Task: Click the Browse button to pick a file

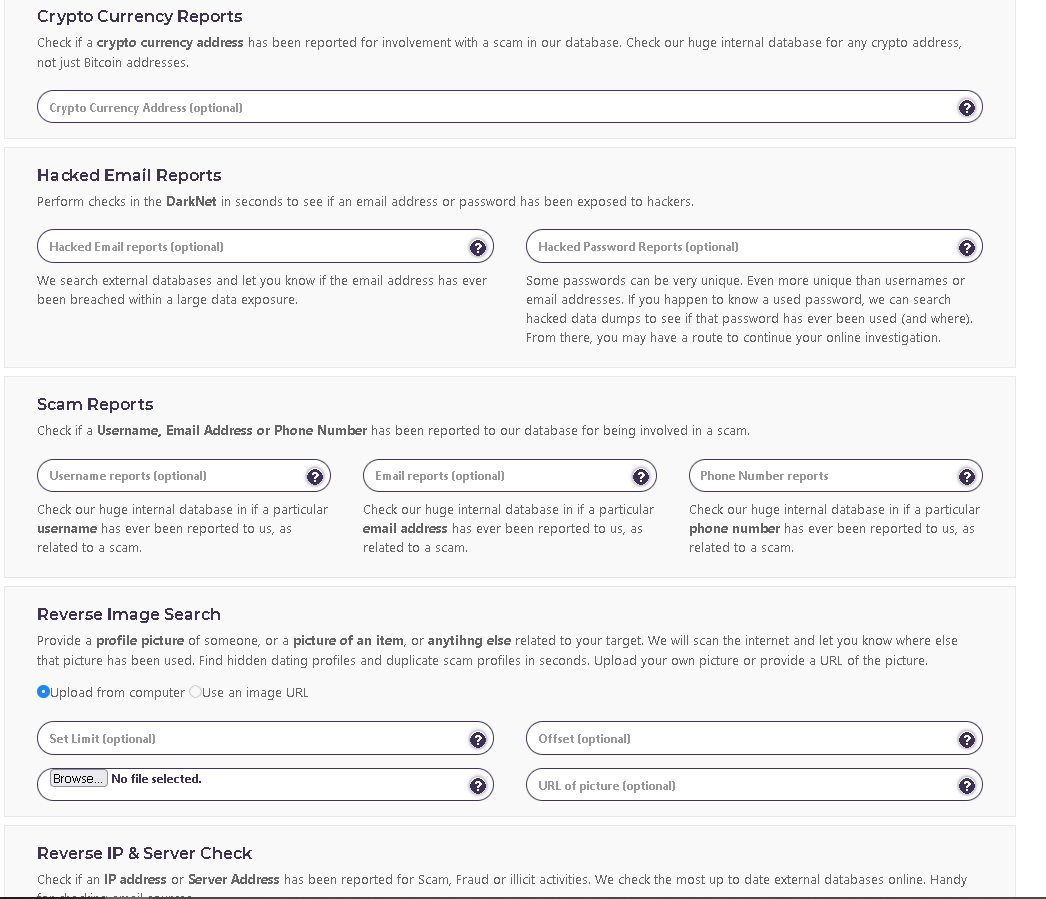Action: pyautogui.click(x=78, y=778)
